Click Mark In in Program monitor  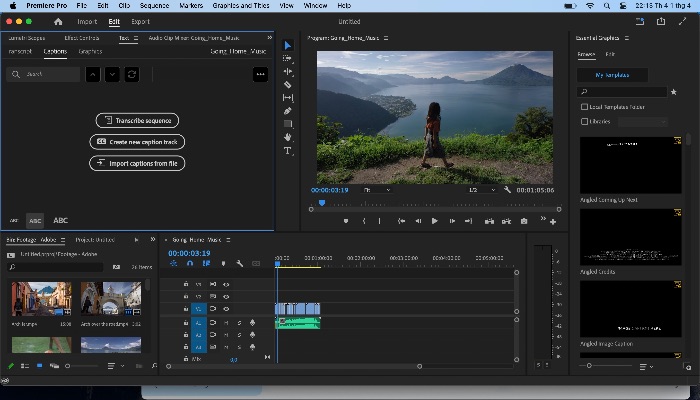(x=364, y=221)
